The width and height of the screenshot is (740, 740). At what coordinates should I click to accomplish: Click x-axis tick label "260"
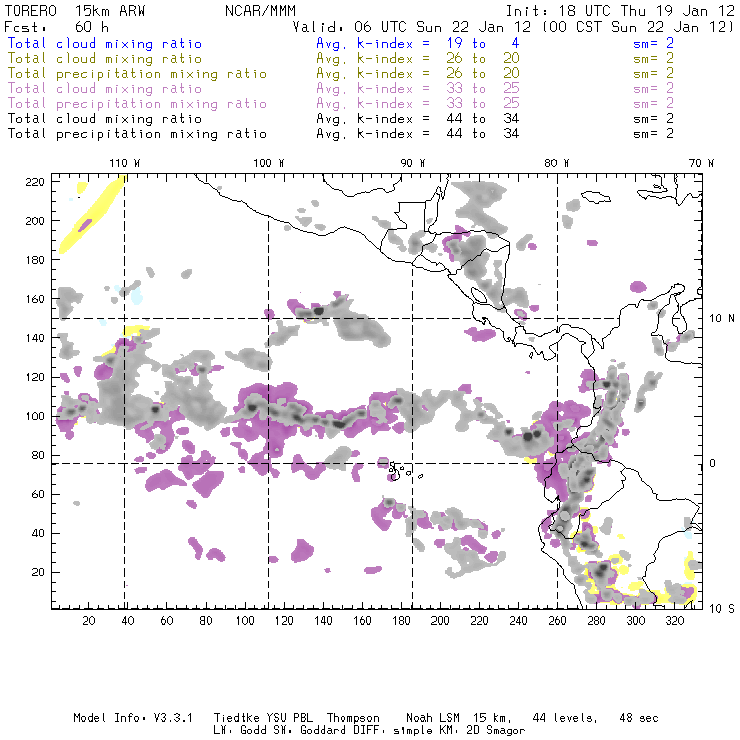click(557, 621)
